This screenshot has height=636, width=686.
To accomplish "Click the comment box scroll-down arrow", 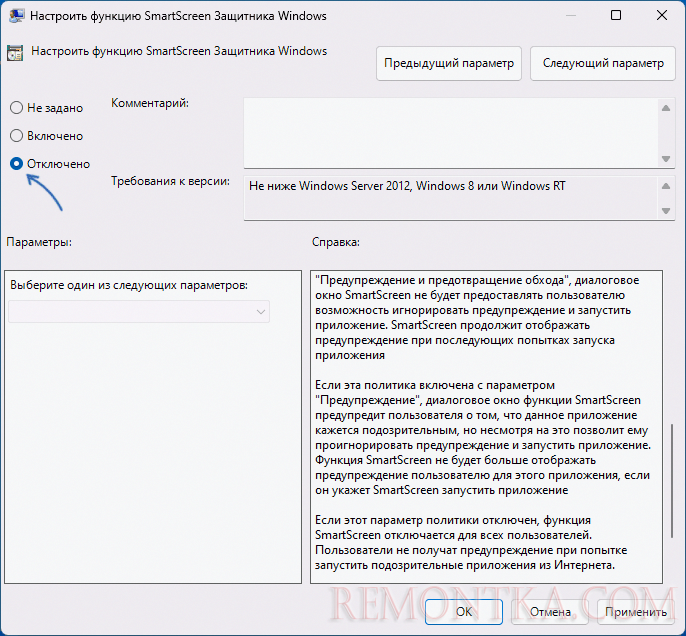I will click(x=666, y=159).
